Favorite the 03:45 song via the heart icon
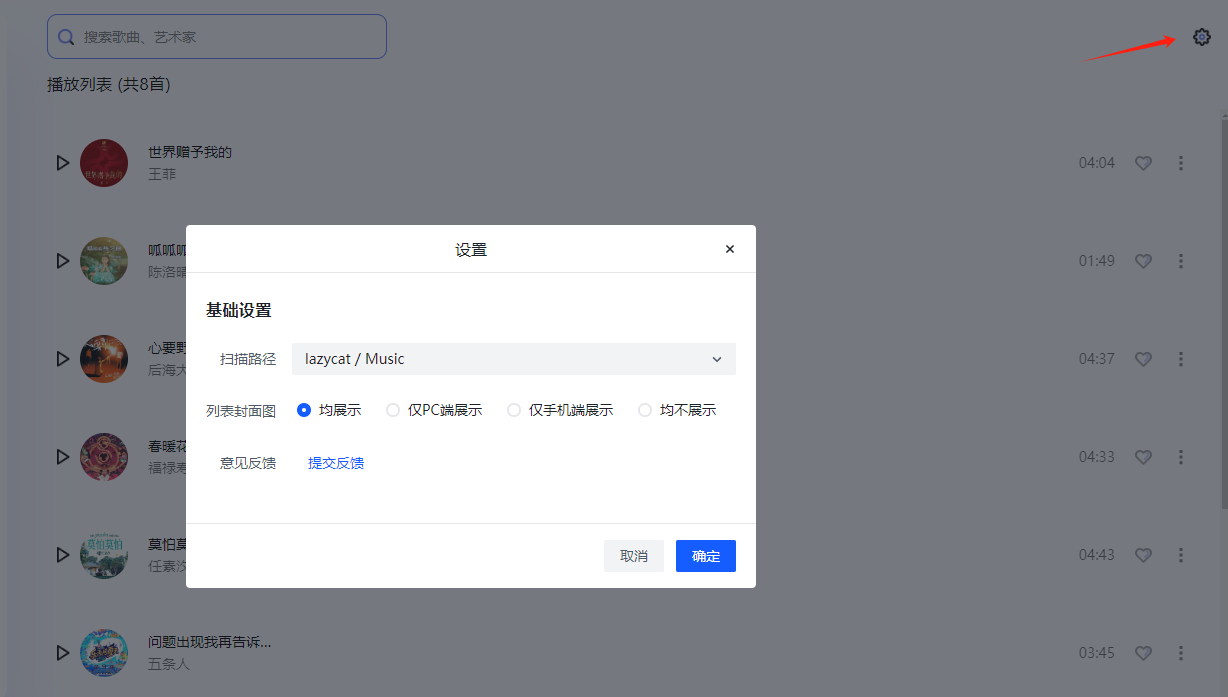Screen dimensions: 1228x697 (1143, 653)
